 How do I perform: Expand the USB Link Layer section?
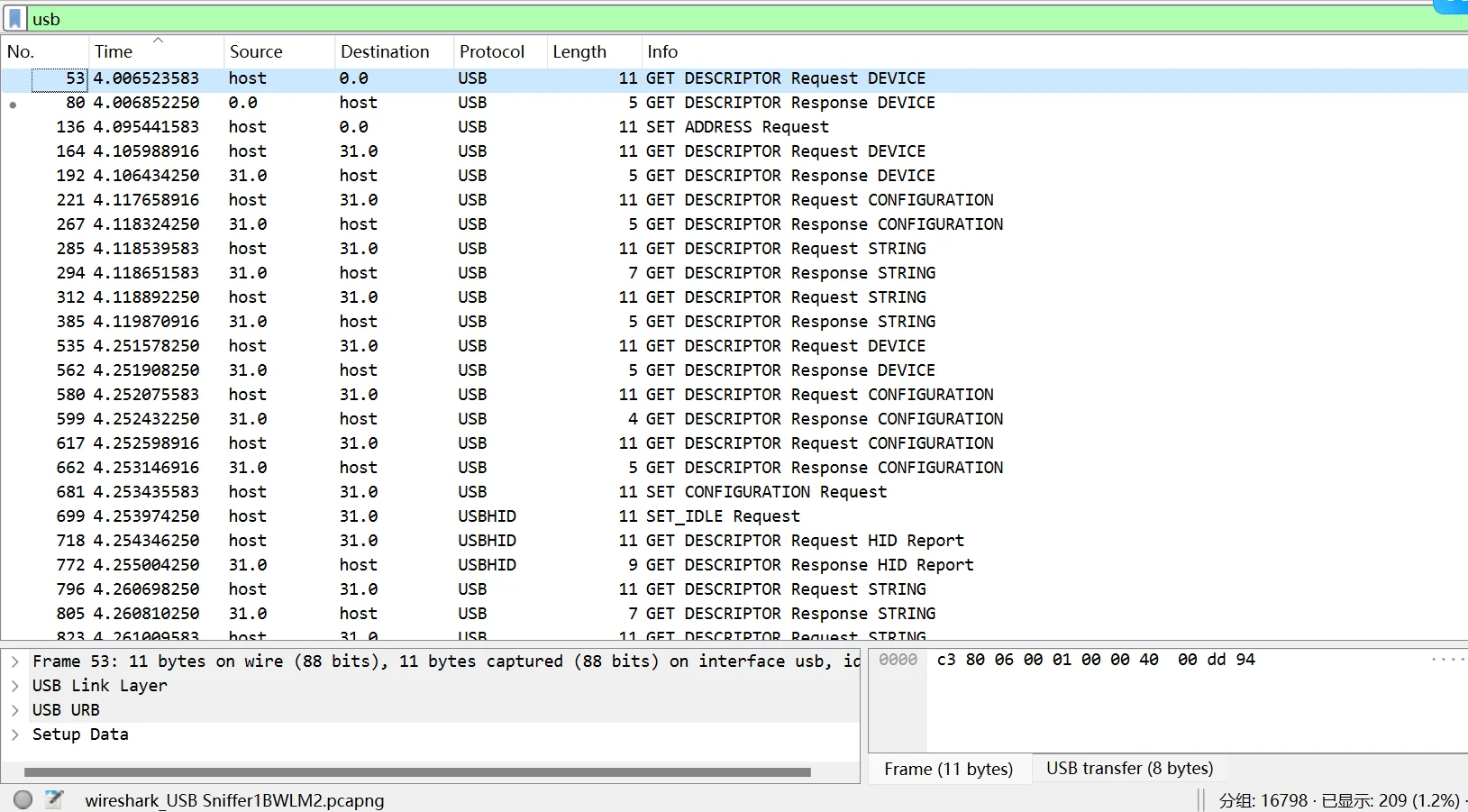pyautogui.click(x=15, y=686)
